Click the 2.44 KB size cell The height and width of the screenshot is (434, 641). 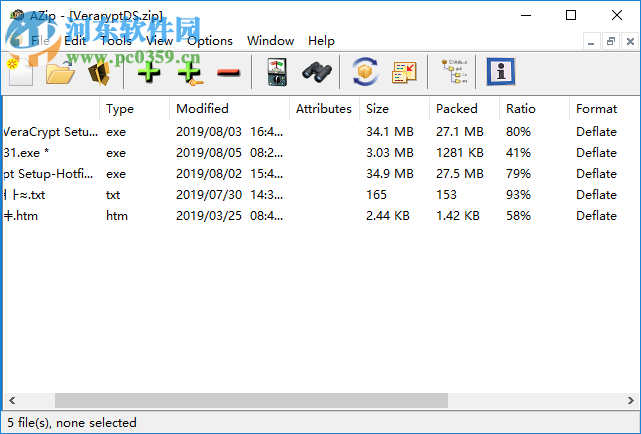[388, 216]
